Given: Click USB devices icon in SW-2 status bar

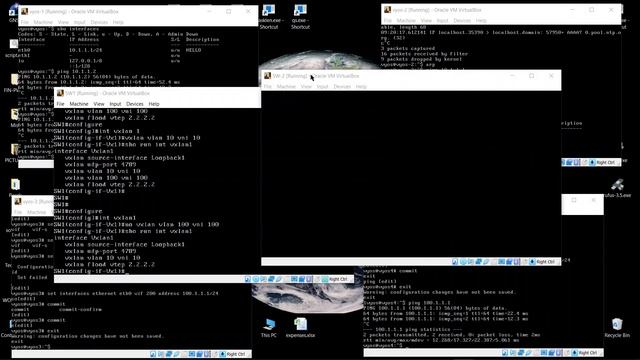Looking at the screenshot, I should 486,262.
